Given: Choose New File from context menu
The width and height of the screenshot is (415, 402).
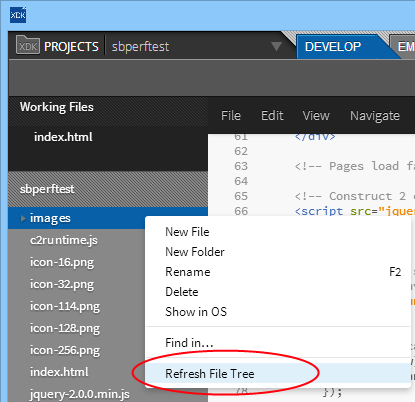Looking at the screenshot, I should click(278, 232).
